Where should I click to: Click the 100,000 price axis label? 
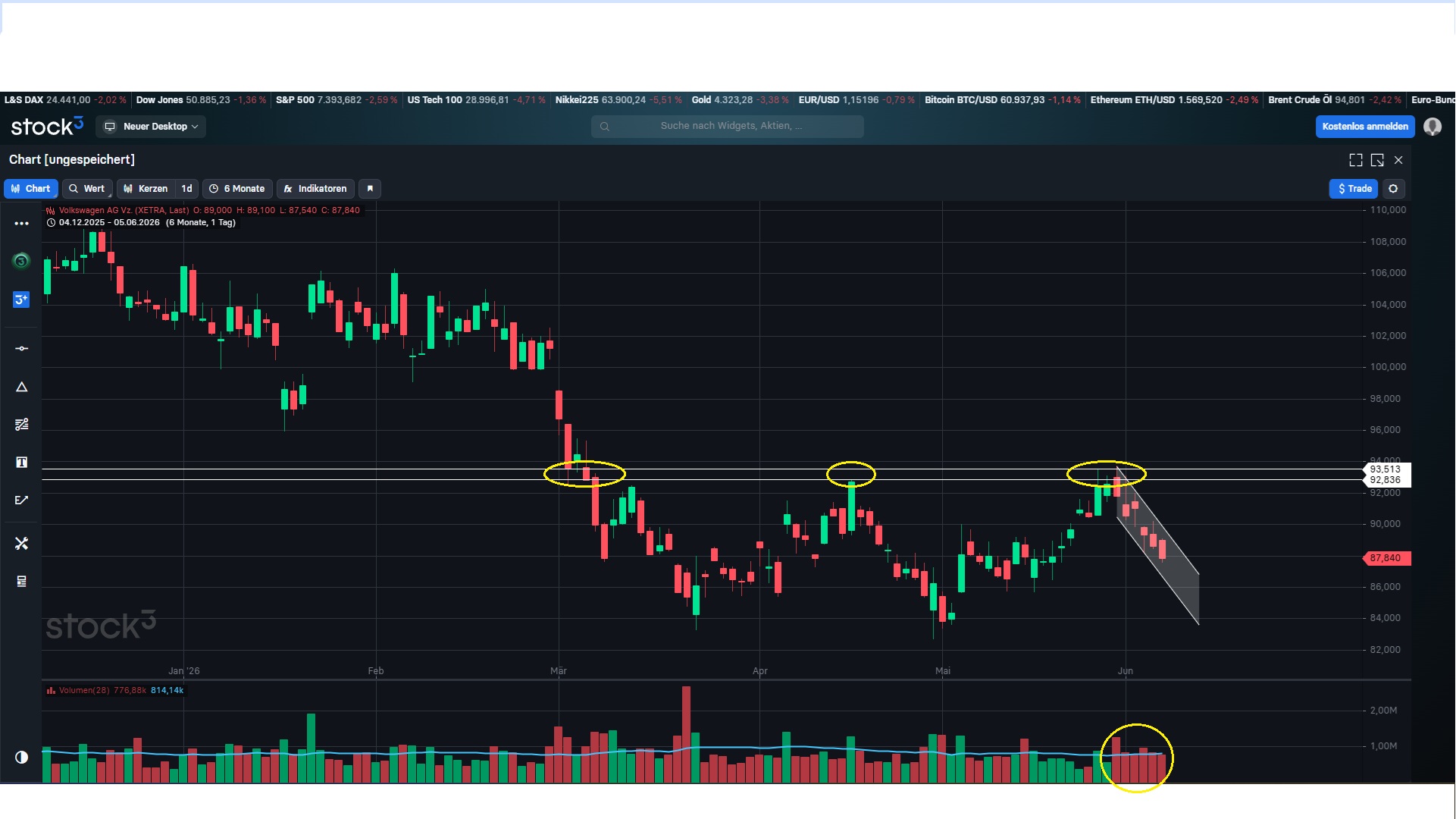pos(1388,367)
